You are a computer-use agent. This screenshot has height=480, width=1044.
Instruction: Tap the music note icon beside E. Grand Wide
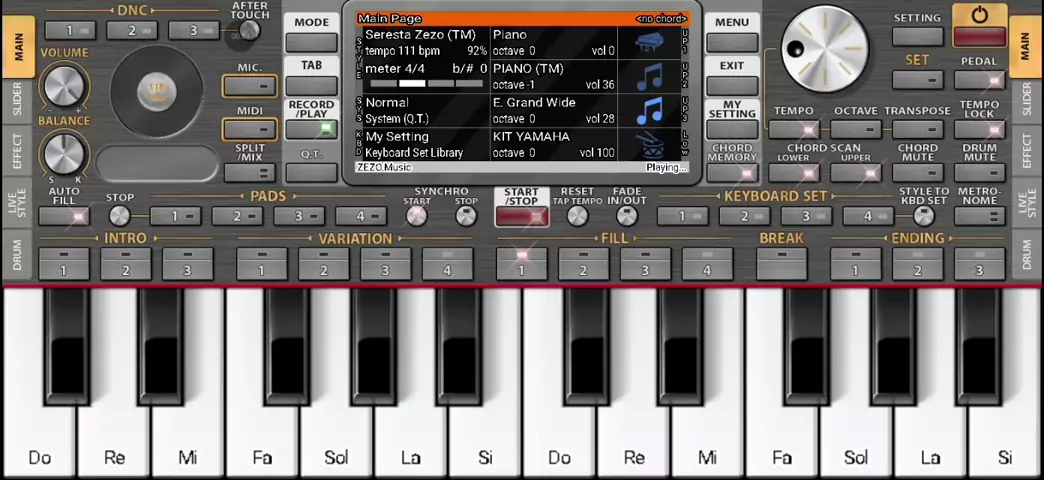[649, 111]
